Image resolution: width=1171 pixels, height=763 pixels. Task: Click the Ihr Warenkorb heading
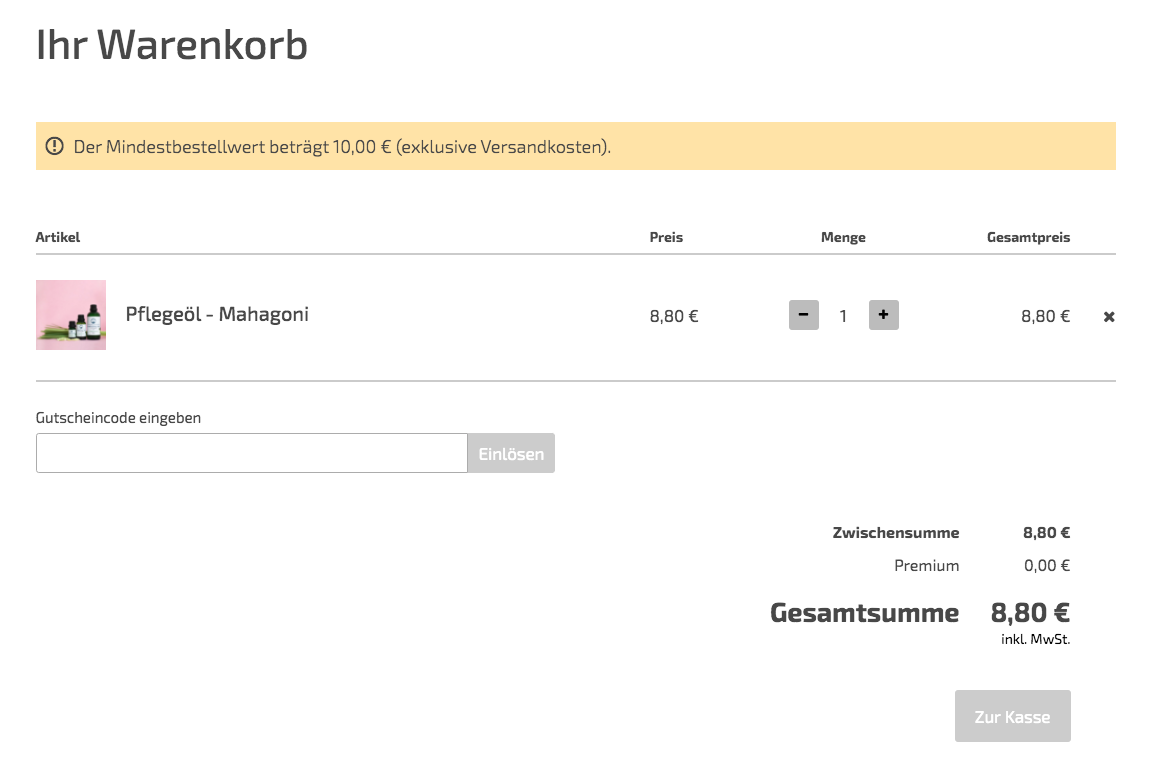pos(172,45)
